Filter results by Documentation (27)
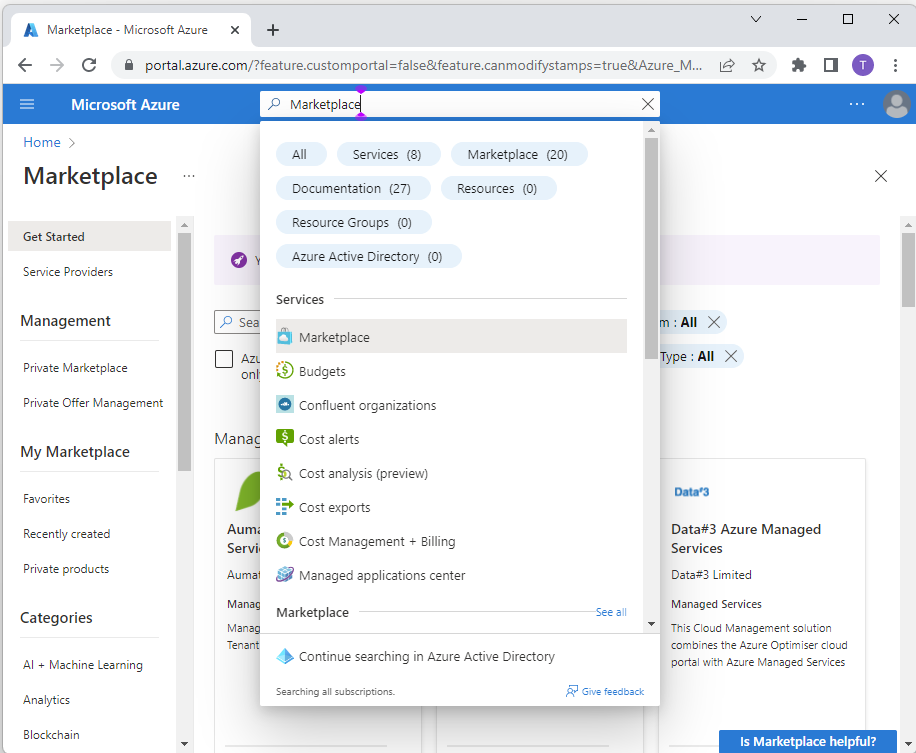This screenshot has height=753, width=916. [351, 188]
